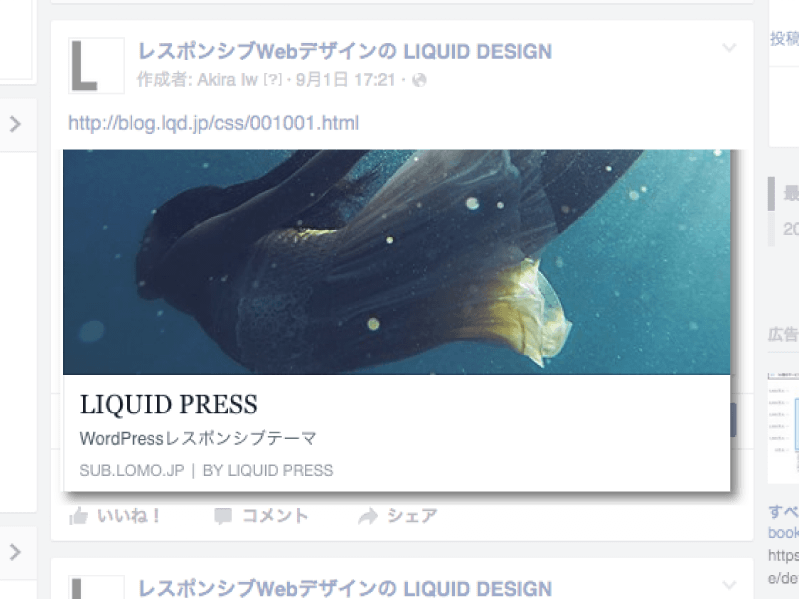Click the thumbs-up いいね！ icon
The width and height of the screenshot is (800, 600).
79,516
